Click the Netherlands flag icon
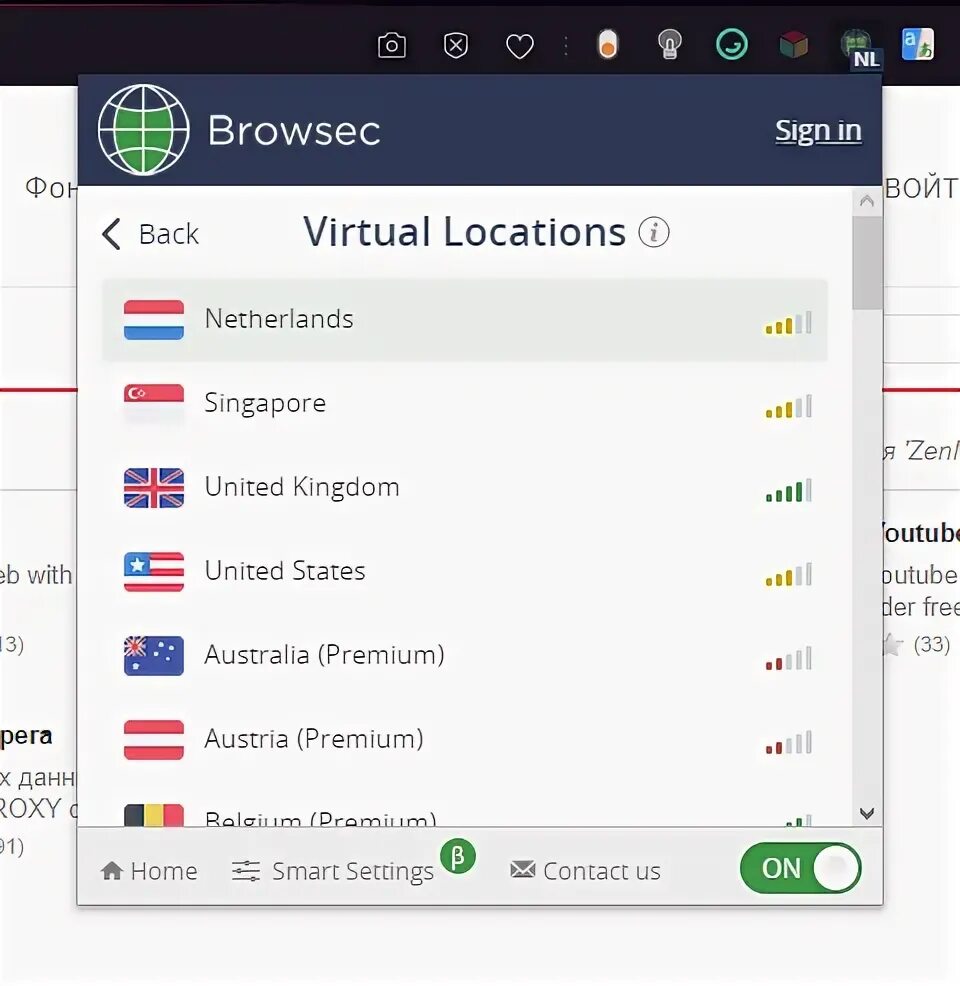Viewport: 960px width, 986px height. coord(154,319)
